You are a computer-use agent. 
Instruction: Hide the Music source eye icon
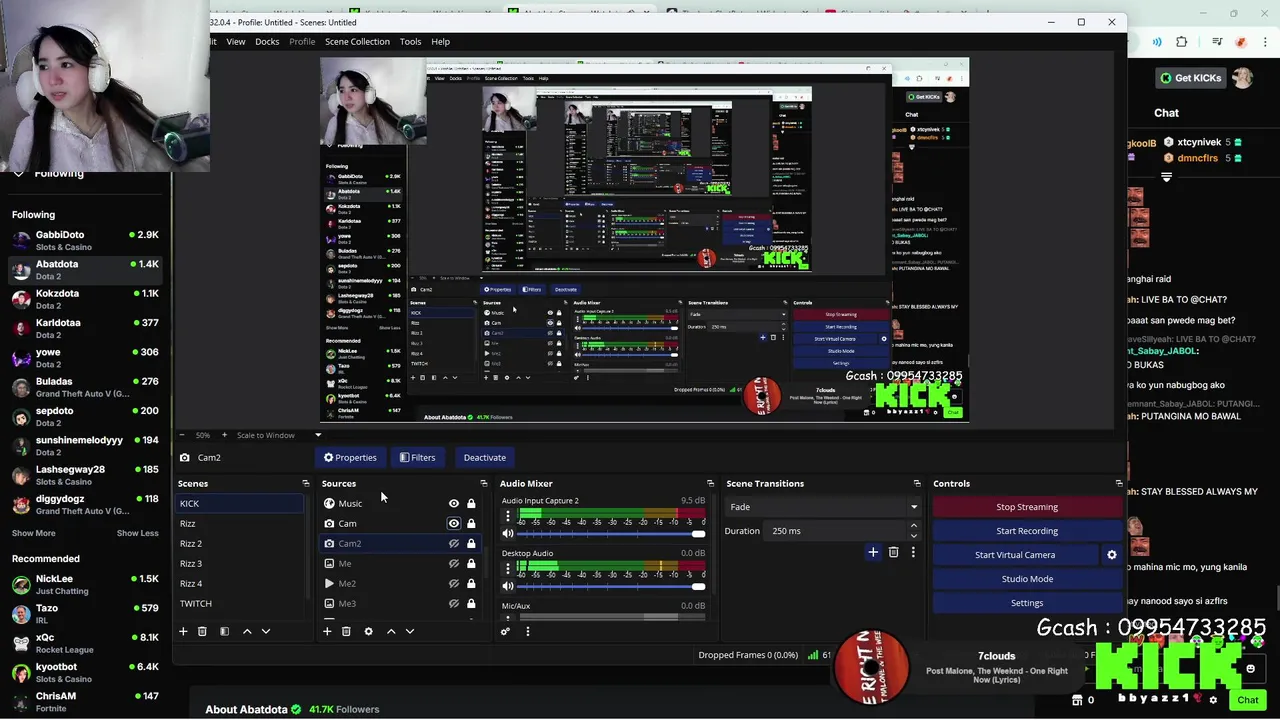(x=454, y=503)
